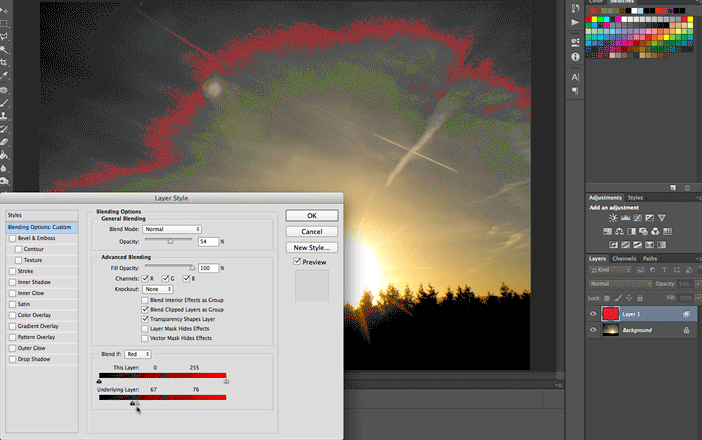702x440 pixels.
Task: Uncheck Transparency Shapes Layer
Action: [145, 319]
